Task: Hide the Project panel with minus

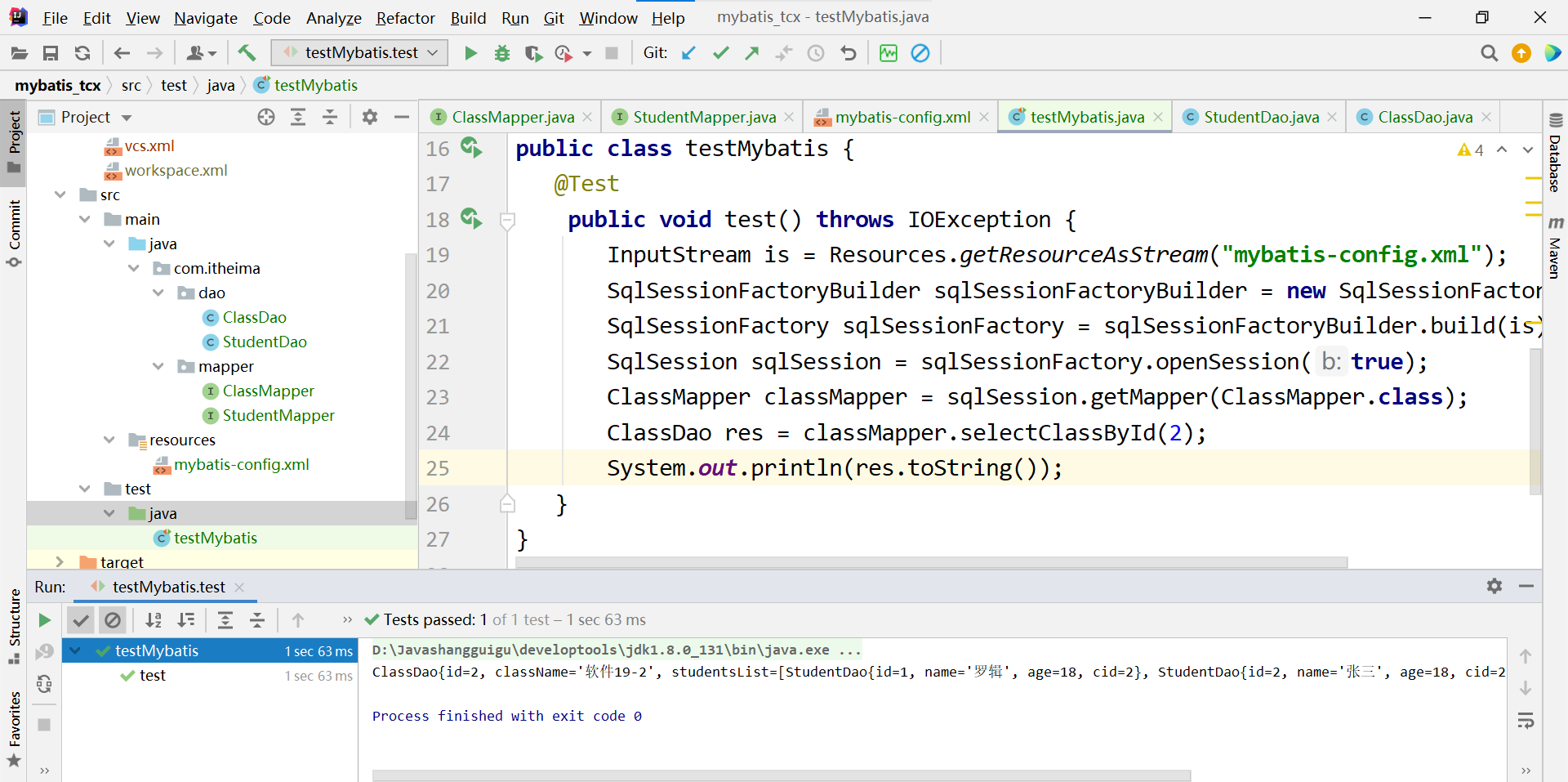Action: [x=402, y=117]
